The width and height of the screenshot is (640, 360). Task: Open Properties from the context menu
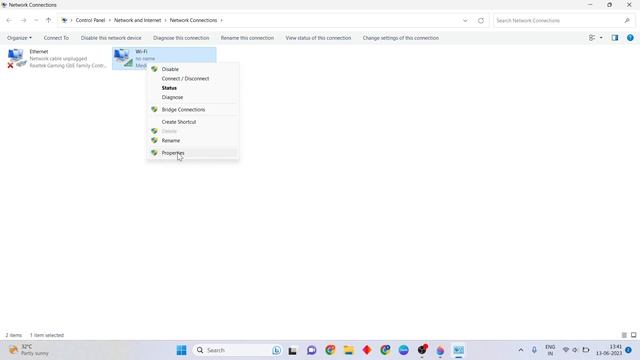click(x=193, y=153)
